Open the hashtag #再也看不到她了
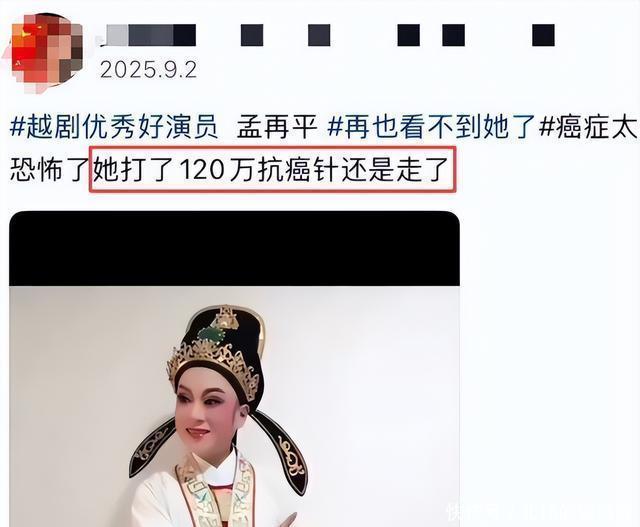Image resolution: width=640 pixels, height=527 pixels. [431, 127]
